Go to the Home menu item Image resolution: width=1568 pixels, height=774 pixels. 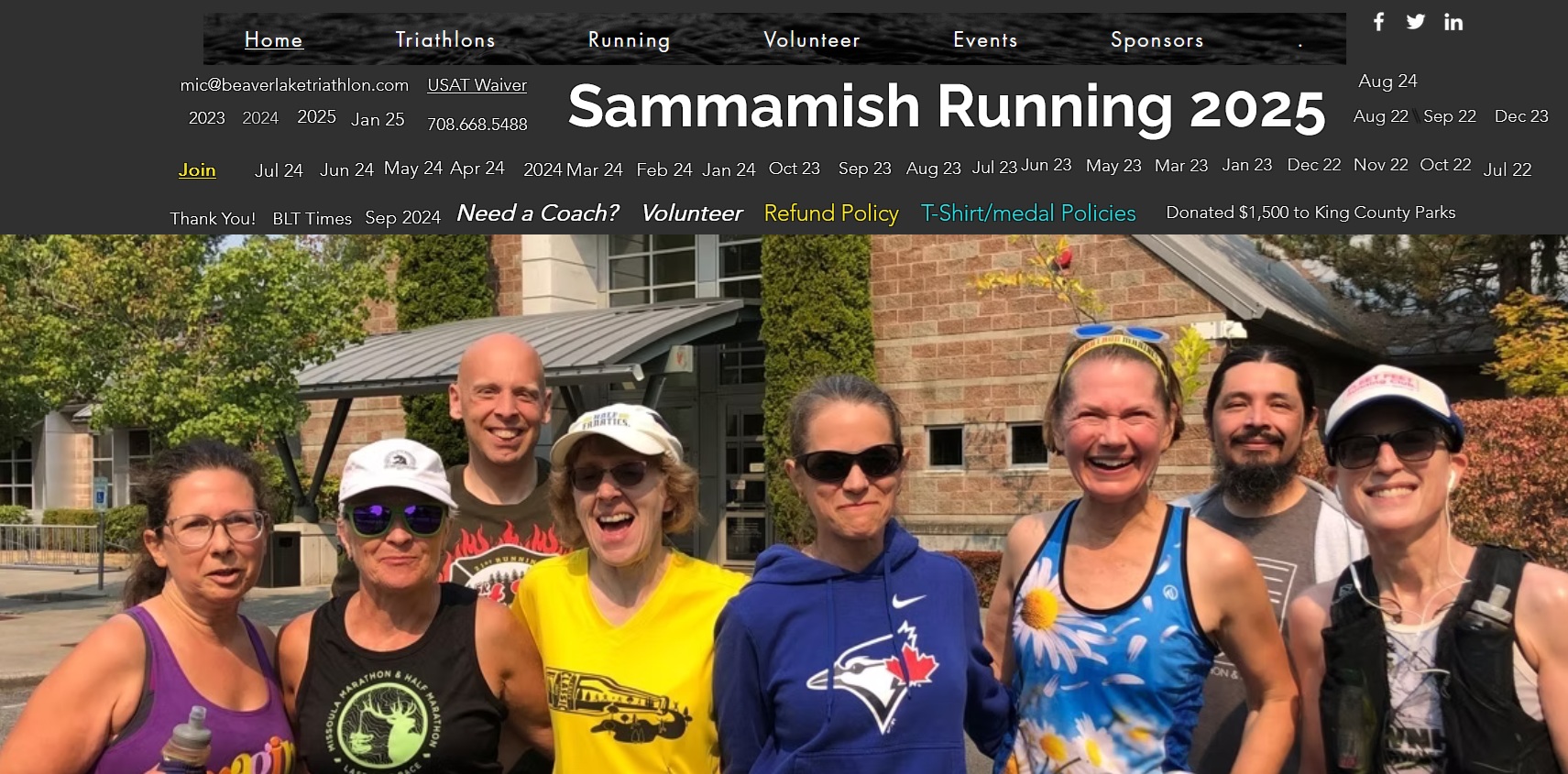click(273, 39)
